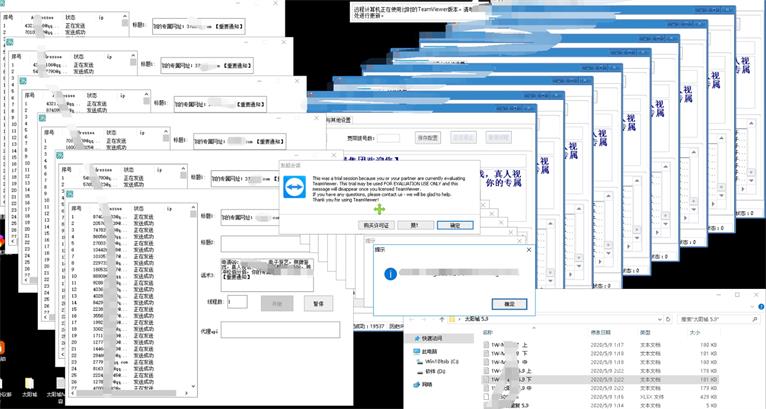The height and width of the screenshot is (409, 766).
Task: Sort files by the 修改日期 column header
Action: [602, 332]
